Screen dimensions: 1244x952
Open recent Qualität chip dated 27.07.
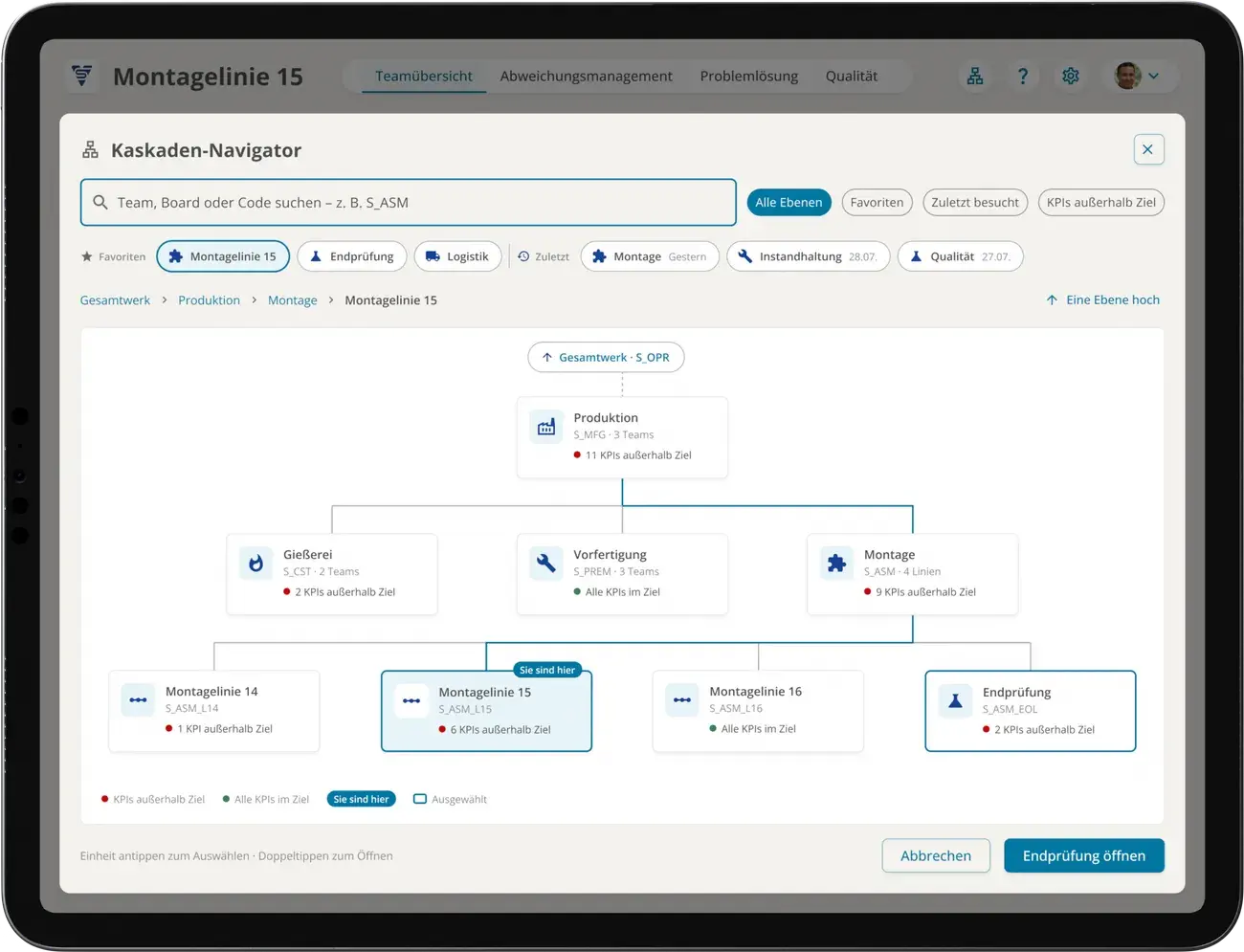pyautogui.click(x=961, y=256)
